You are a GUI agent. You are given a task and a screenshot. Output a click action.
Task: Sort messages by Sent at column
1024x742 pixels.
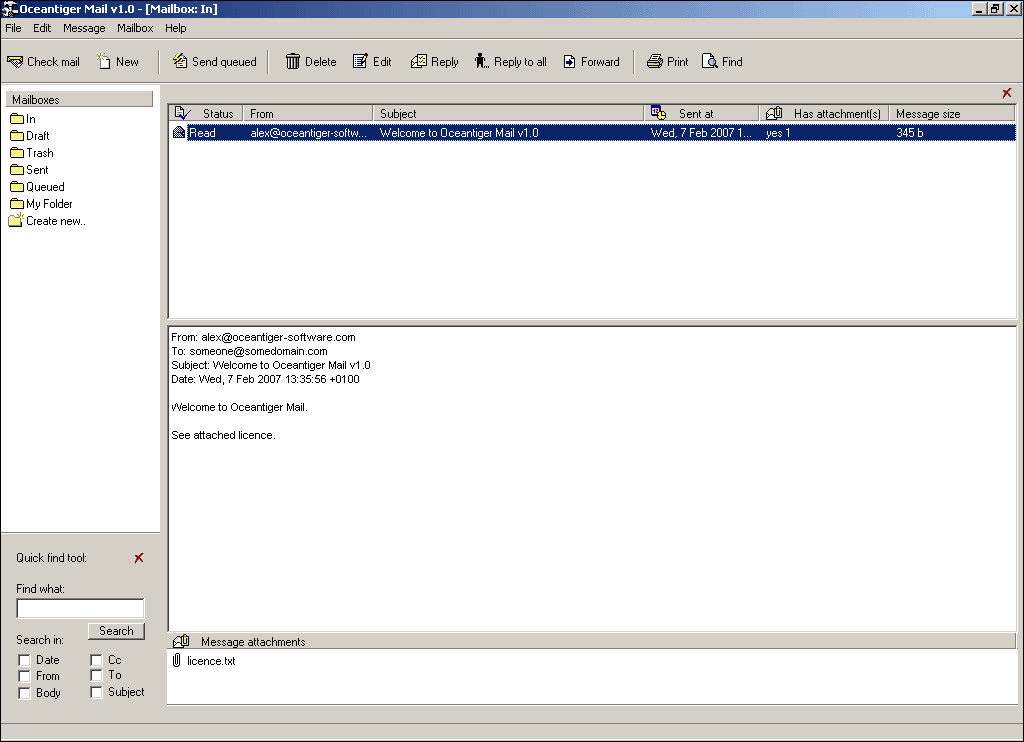point(701,114)
